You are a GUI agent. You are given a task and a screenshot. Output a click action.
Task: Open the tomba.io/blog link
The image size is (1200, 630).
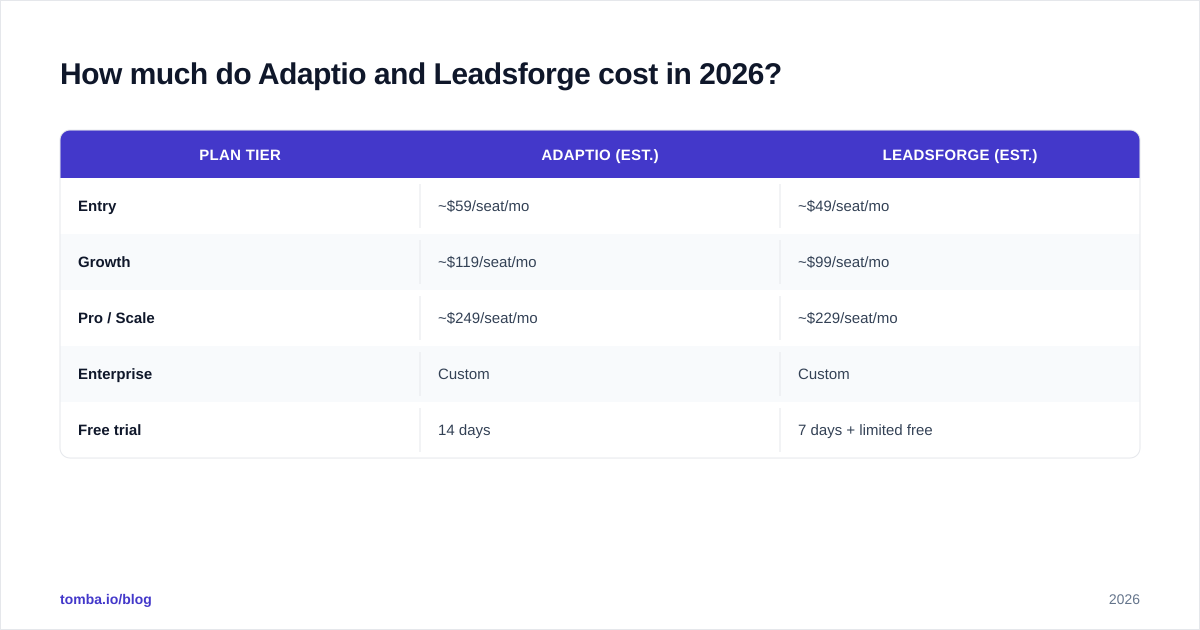click(x=106, y=599)
